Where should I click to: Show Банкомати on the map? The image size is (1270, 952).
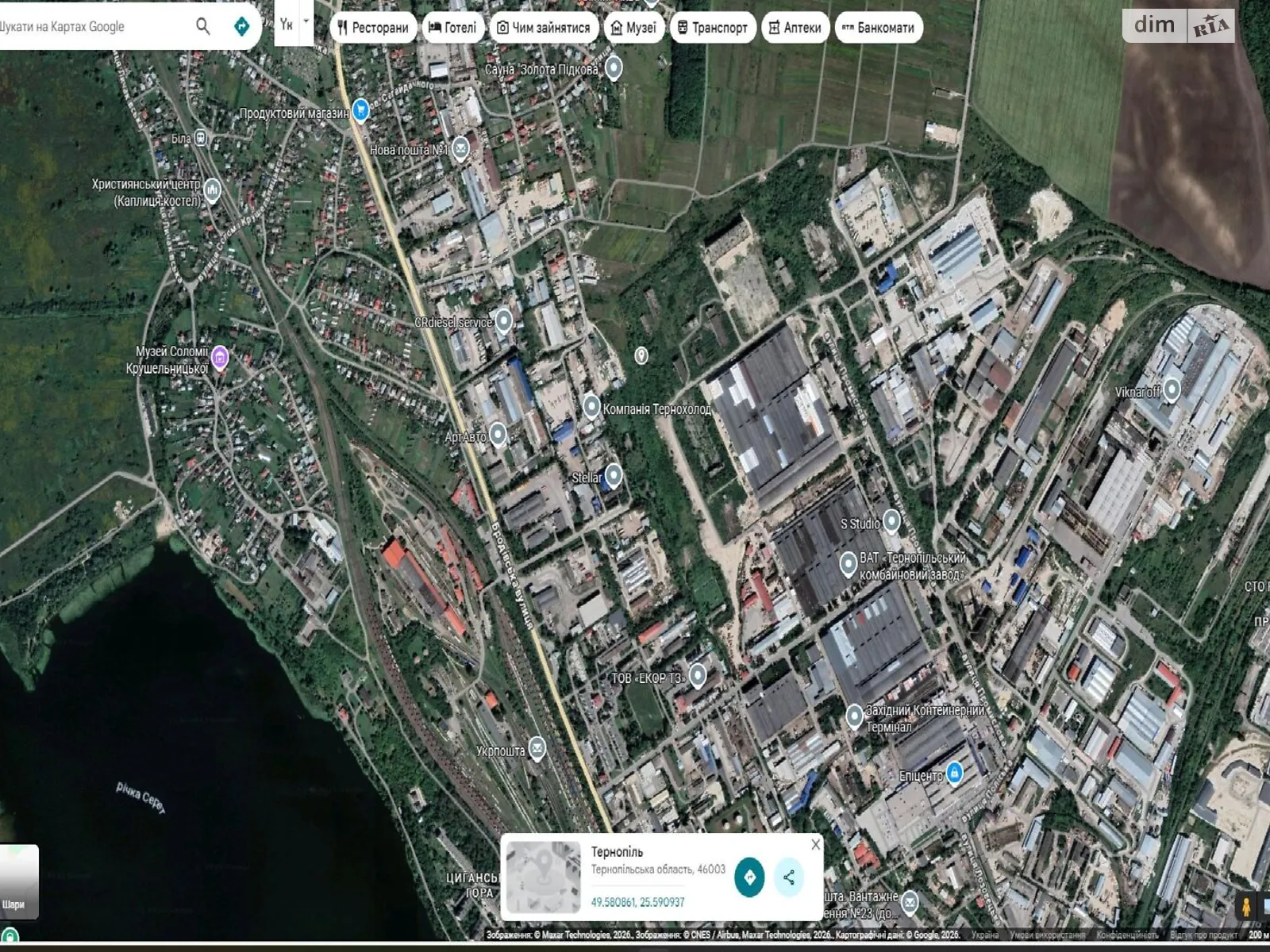tap(878, 28)
